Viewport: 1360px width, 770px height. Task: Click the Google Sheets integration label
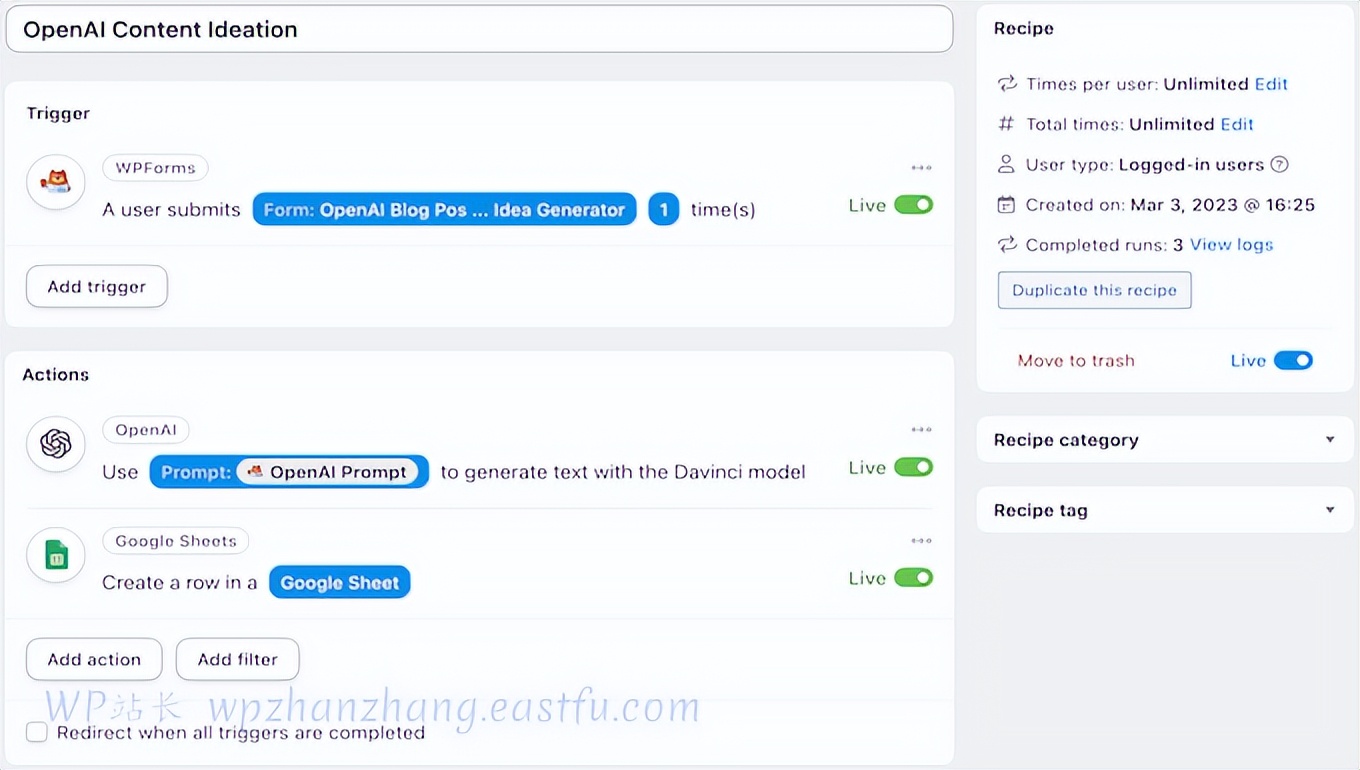(x=176, y=541)
